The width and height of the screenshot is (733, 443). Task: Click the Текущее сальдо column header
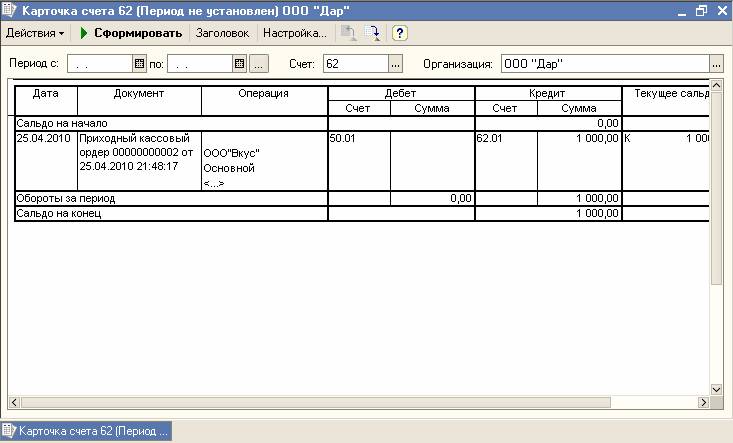(x=666, y=100)
